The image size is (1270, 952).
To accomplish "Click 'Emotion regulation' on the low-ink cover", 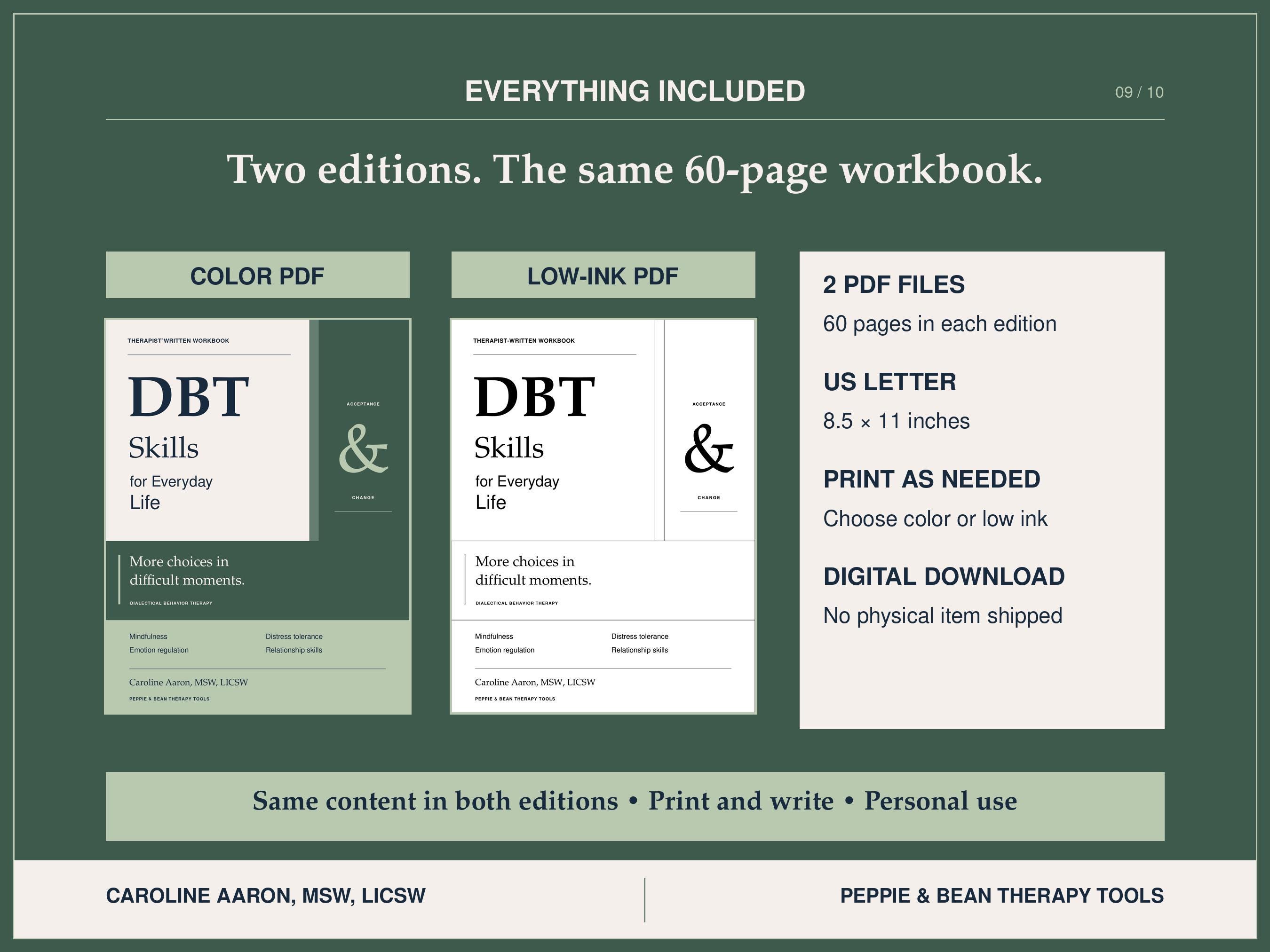I will 504,650.
